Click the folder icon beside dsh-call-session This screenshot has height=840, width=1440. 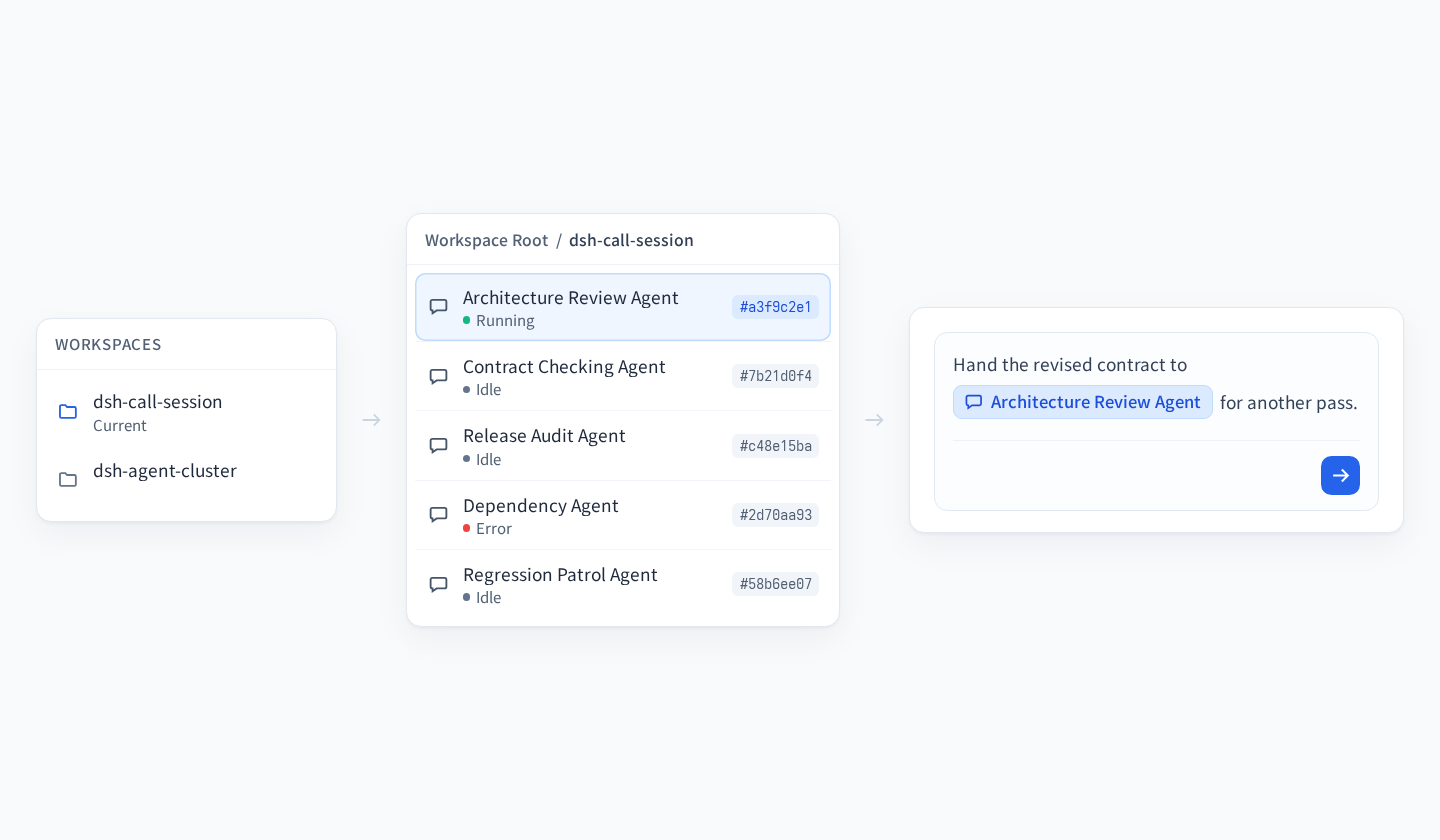[x=68, y=412]
